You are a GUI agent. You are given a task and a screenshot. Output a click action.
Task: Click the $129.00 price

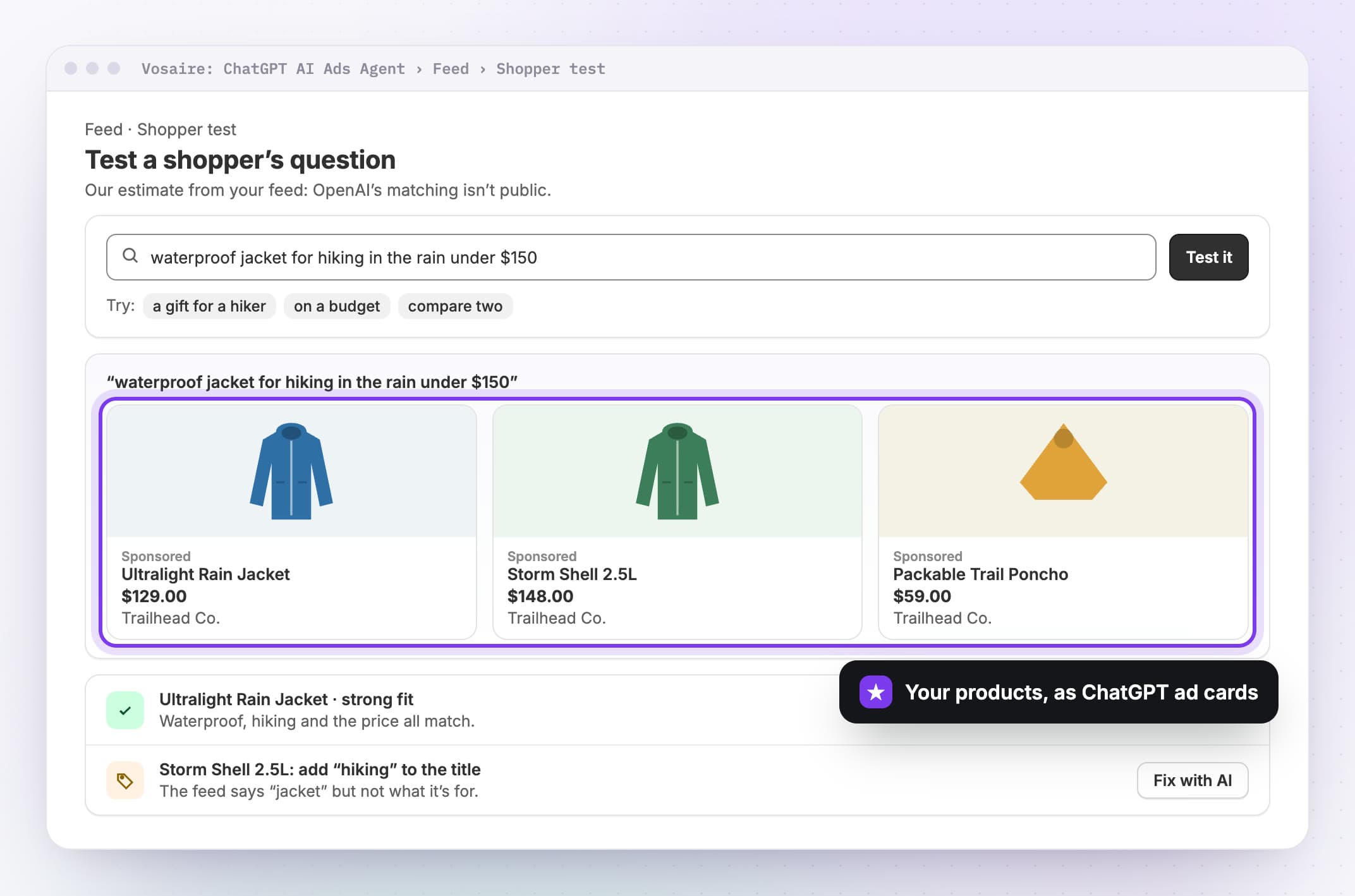(154, 596)
